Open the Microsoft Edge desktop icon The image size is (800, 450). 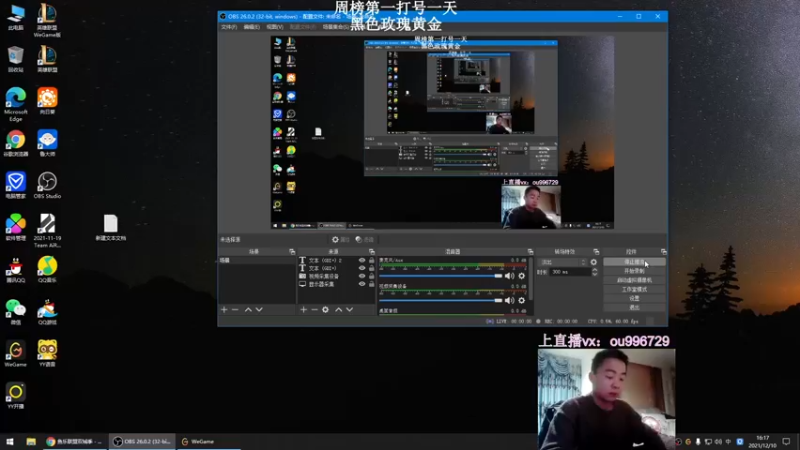15,104
